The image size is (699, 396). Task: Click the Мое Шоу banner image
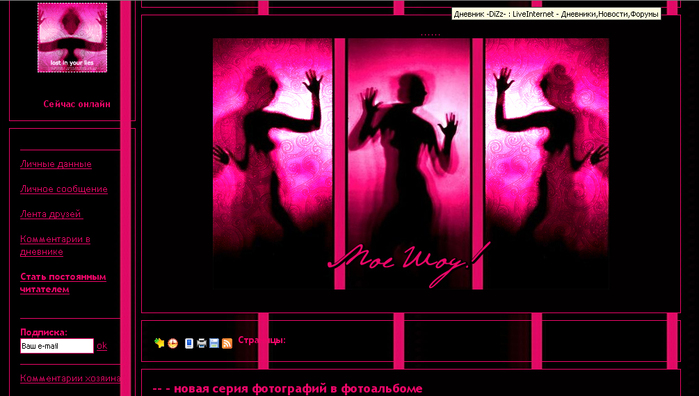pos(411,164)
